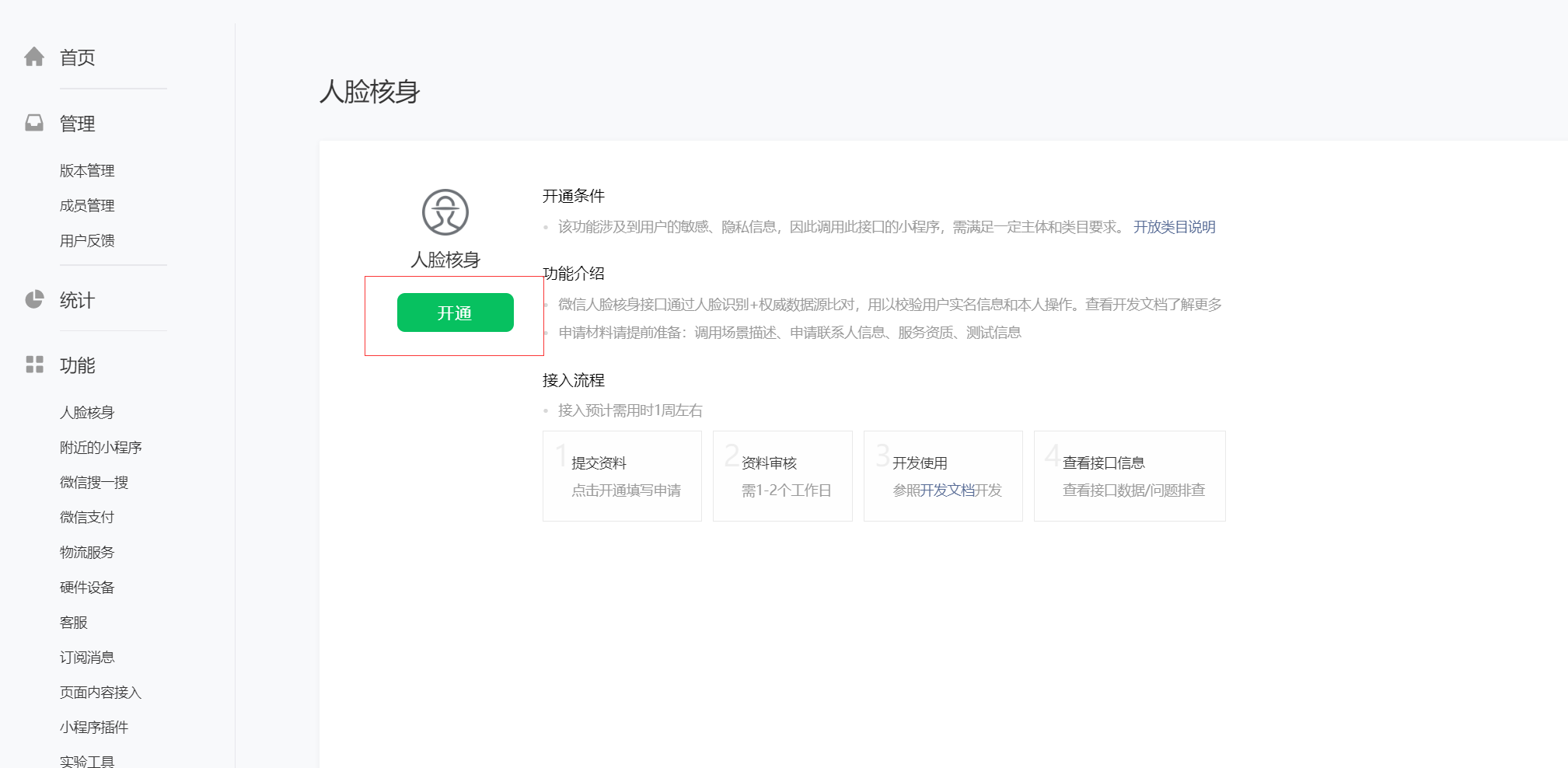Open 硬件设备 in sidebar
This screenshot has height=768, width=1568.
(x=87, y=587)
